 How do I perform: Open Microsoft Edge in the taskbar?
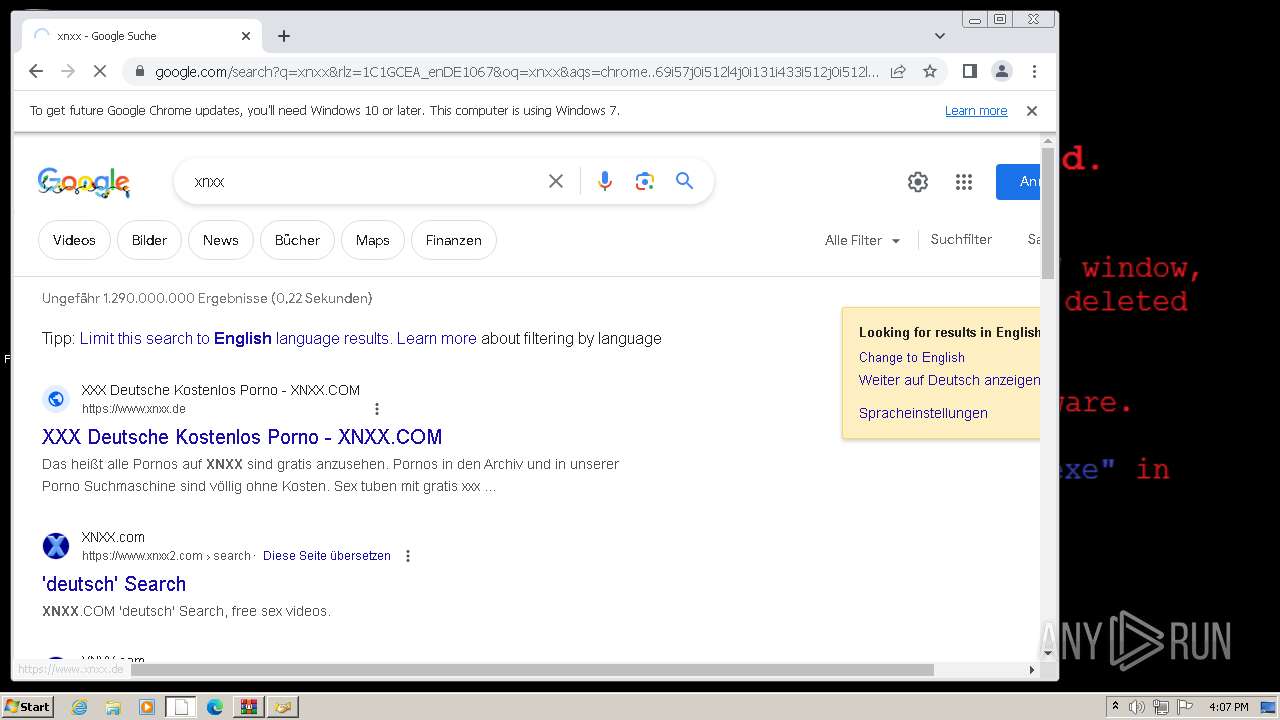(215, 707)
